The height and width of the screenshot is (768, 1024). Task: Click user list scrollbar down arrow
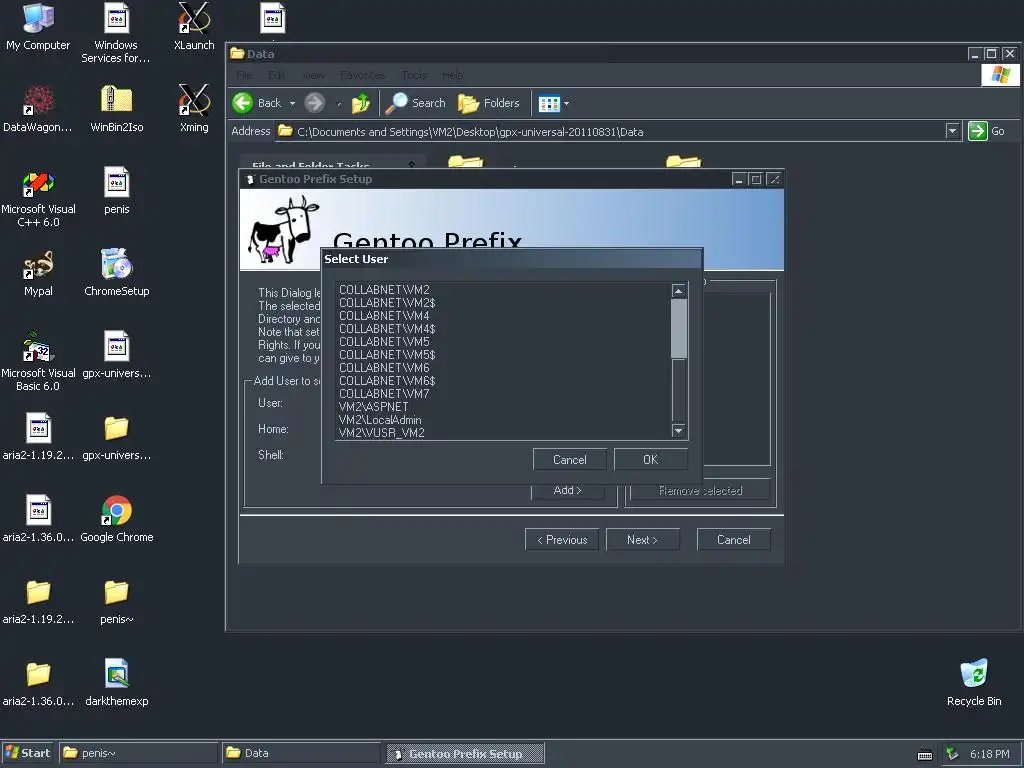pos(679,430)
